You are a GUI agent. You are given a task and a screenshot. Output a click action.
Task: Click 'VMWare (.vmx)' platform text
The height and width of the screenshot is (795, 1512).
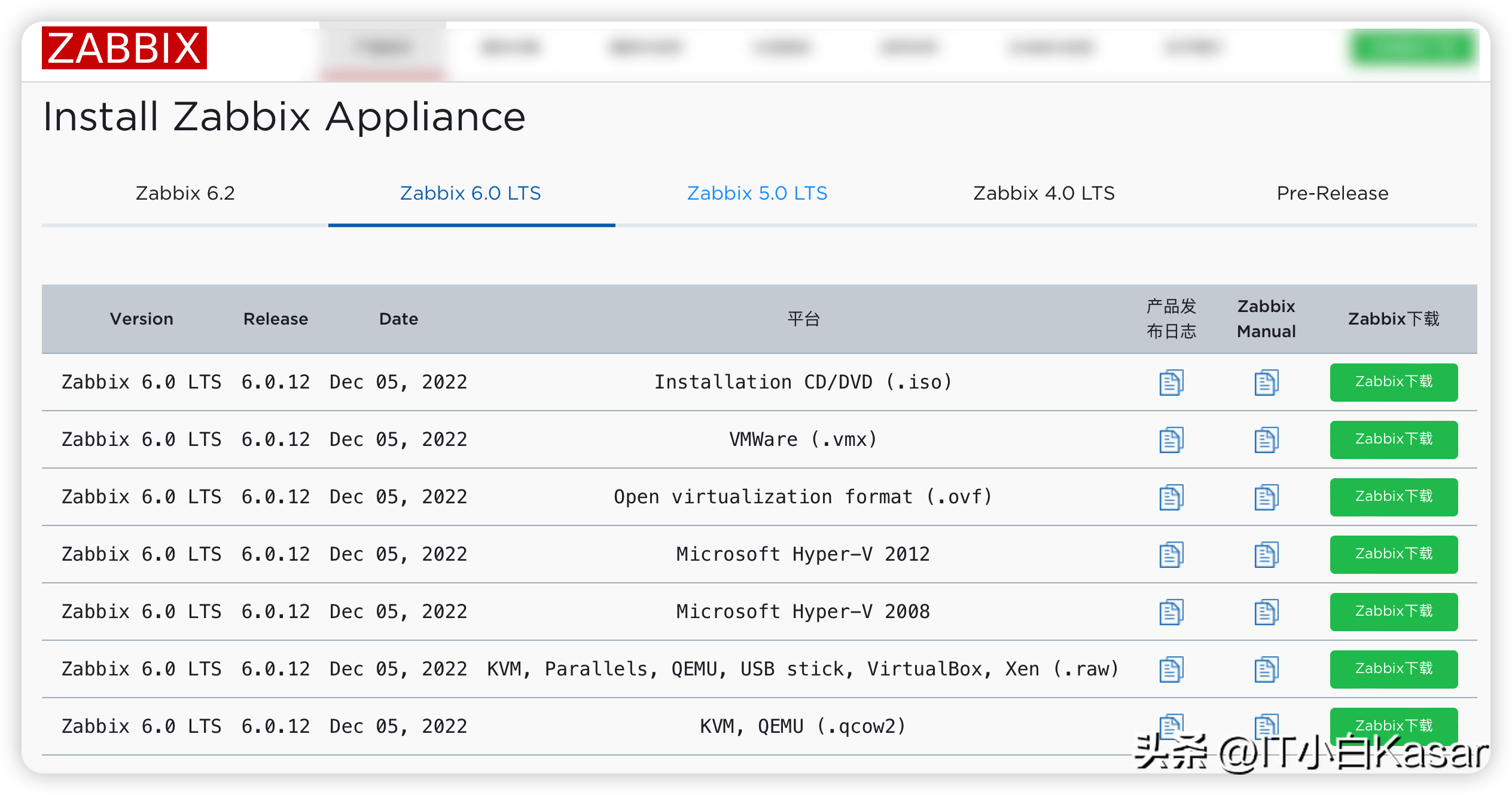tap(803, 439)
